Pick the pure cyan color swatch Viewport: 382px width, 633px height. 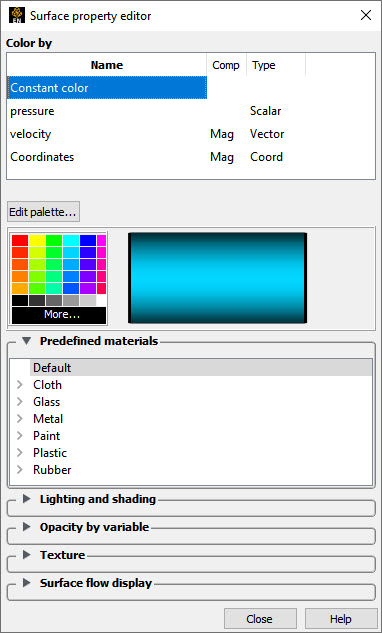[71, 241]
